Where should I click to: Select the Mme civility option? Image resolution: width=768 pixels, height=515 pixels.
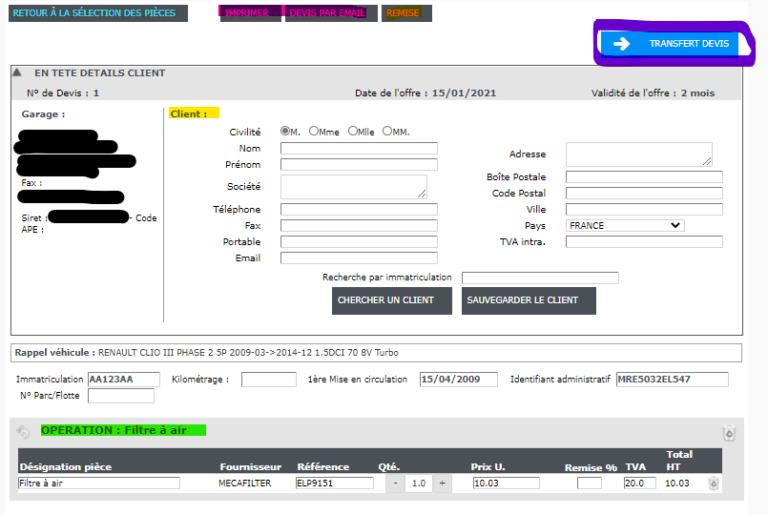[314, 131]
